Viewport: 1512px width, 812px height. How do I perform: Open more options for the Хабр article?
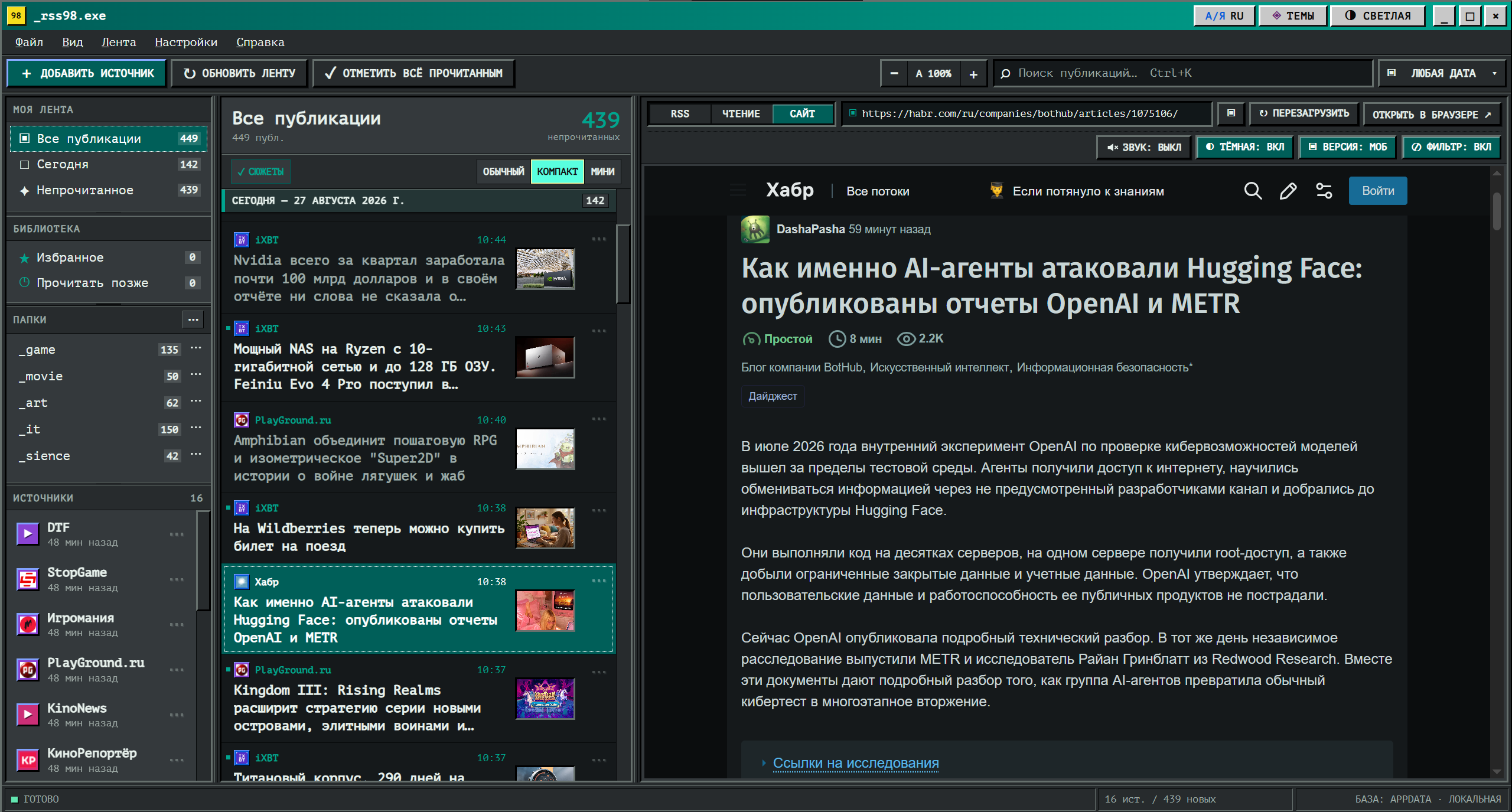point(599,581)
